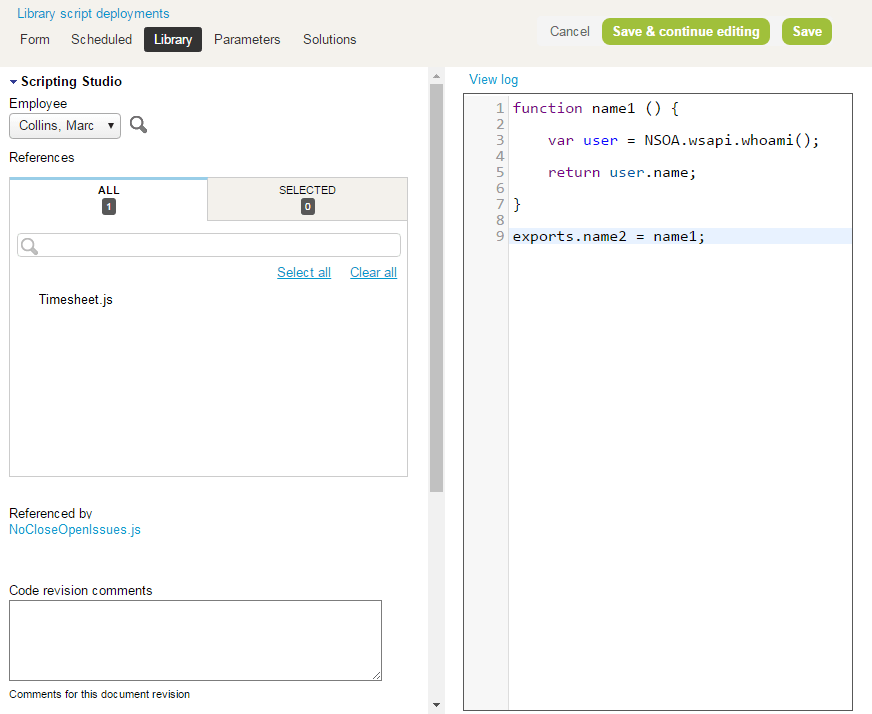This screenshot has height=714, width=872.
Task: Select Timesheet.js in the references list
Action: pos(76,300)
